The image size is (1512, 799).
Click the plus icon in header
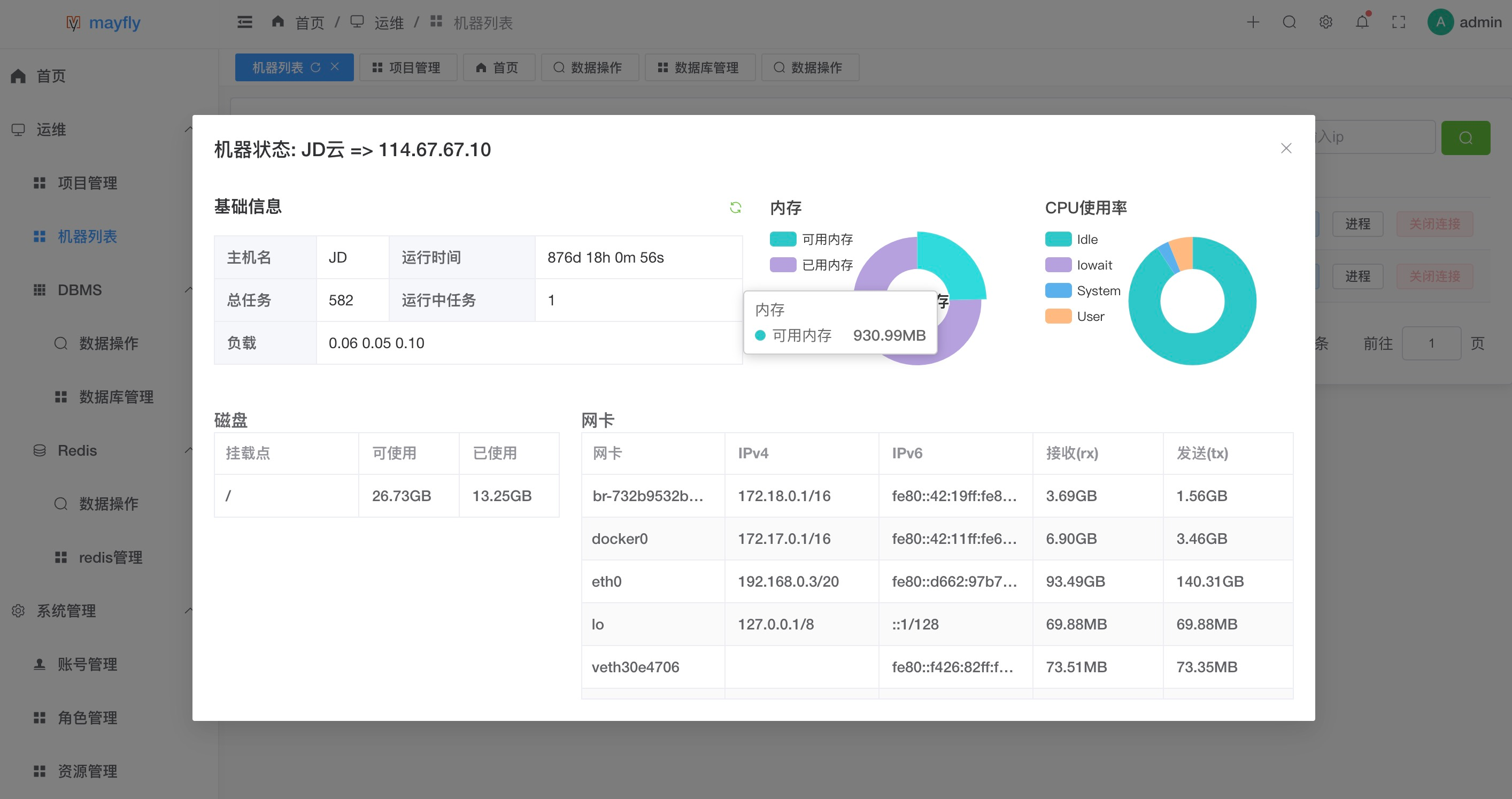[1253, 22]
